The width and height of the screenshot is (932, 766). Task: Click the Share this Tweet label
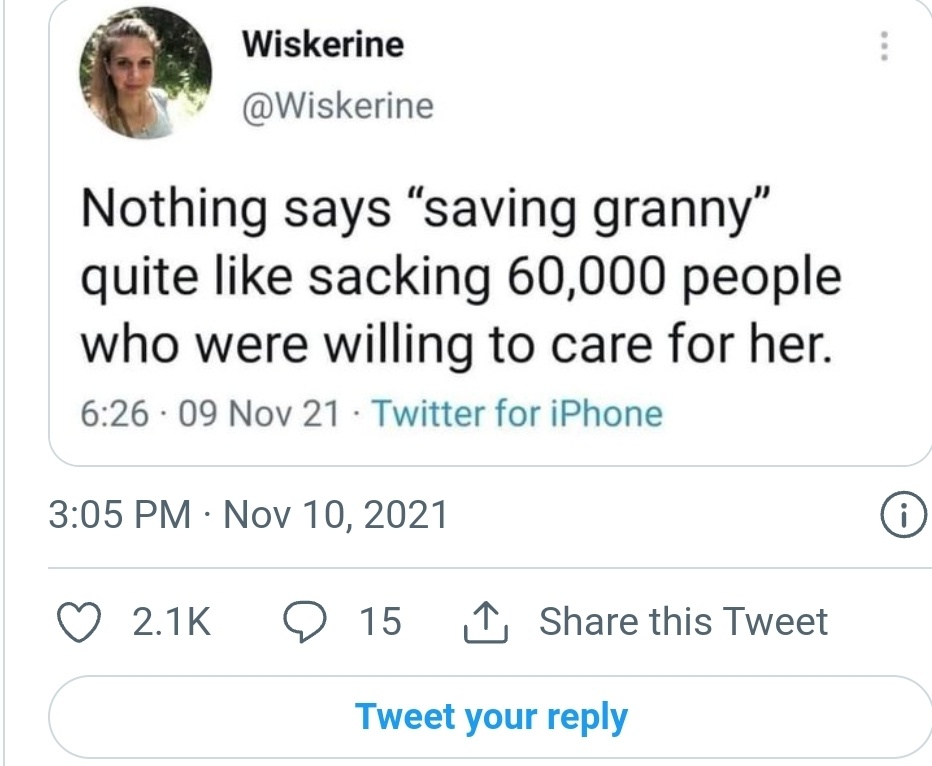tap(683, 621)
